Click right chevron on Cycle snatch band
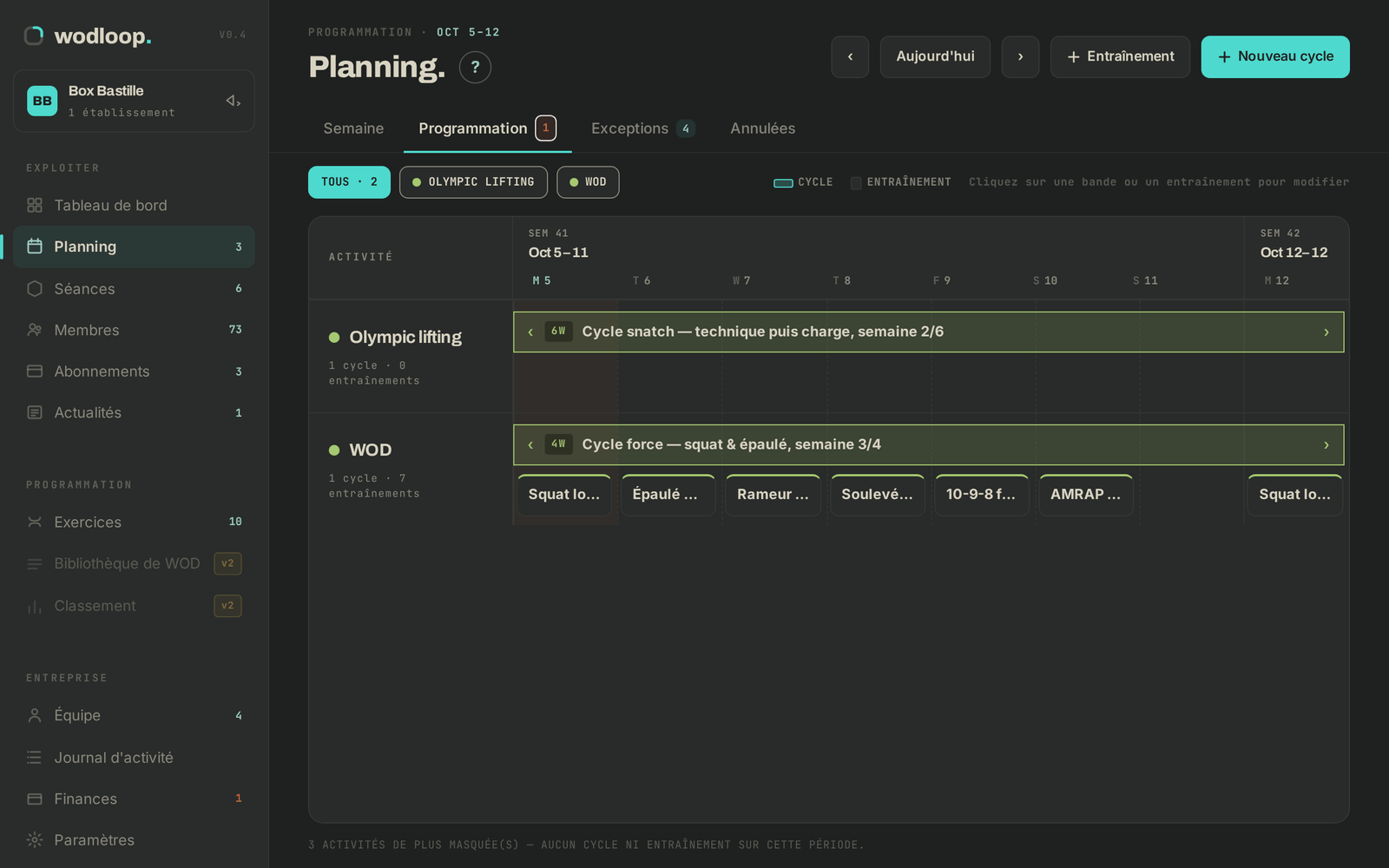 point(1326,332)
